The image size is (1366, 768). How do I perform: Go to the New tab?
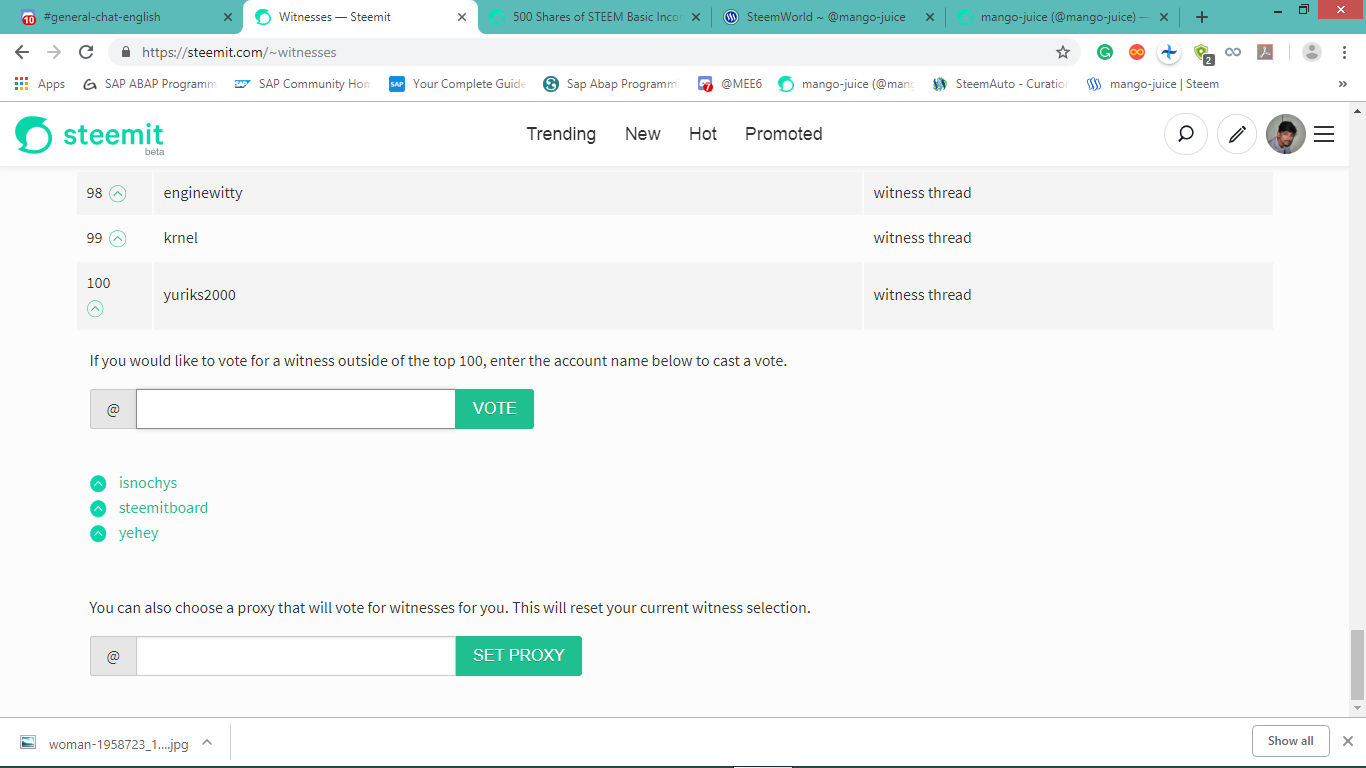(643, 134)
